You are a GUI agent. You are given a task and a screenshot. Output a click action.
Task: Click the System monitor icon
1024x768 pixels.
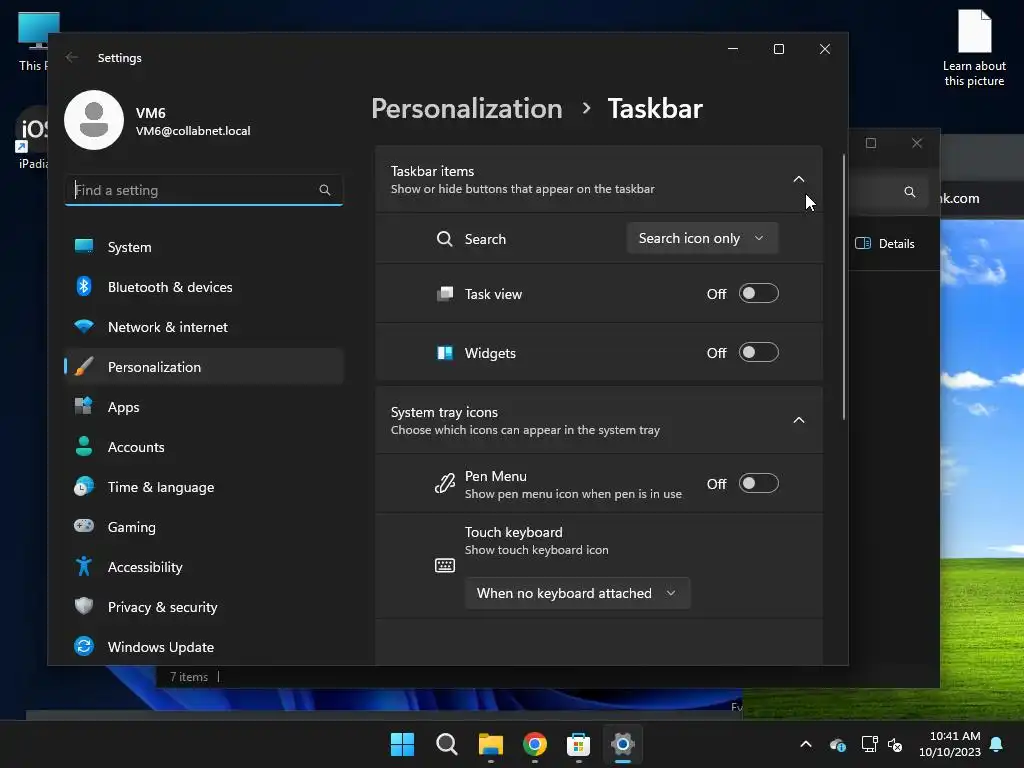(x=84, y=246)
